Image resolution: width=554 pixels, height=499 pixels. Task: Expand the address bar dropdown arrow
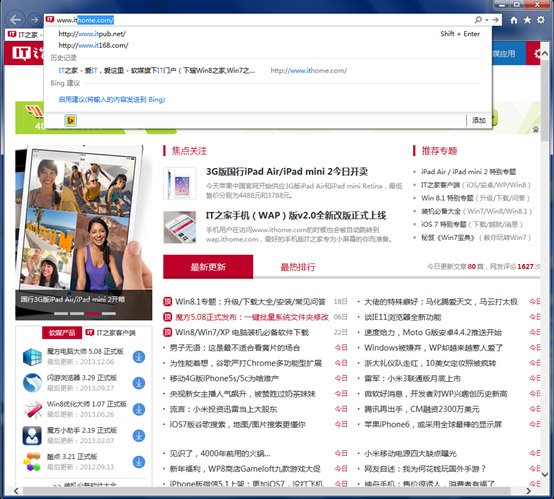tap(487, 20)
